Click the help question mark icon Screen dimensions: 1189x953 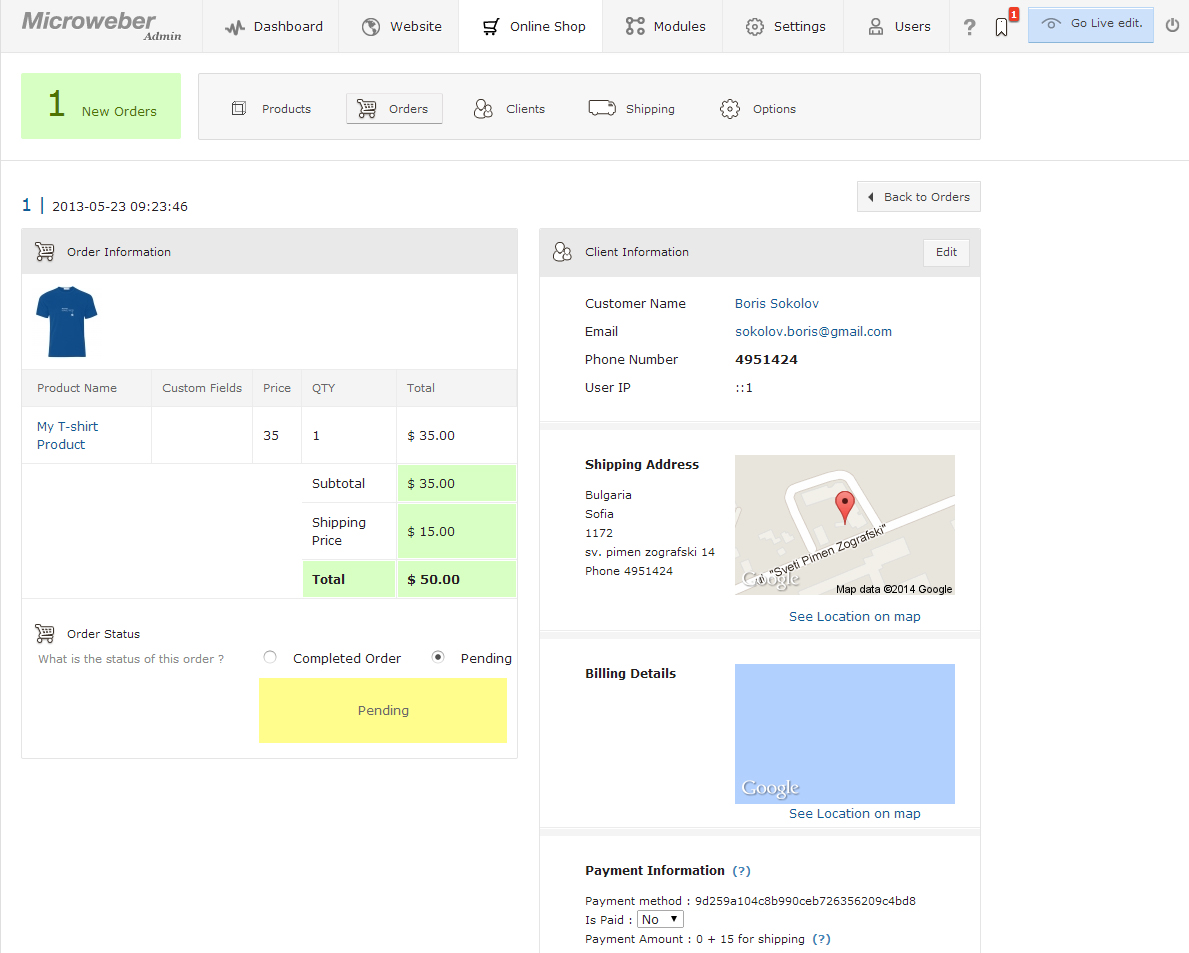[x=969, y=27]
